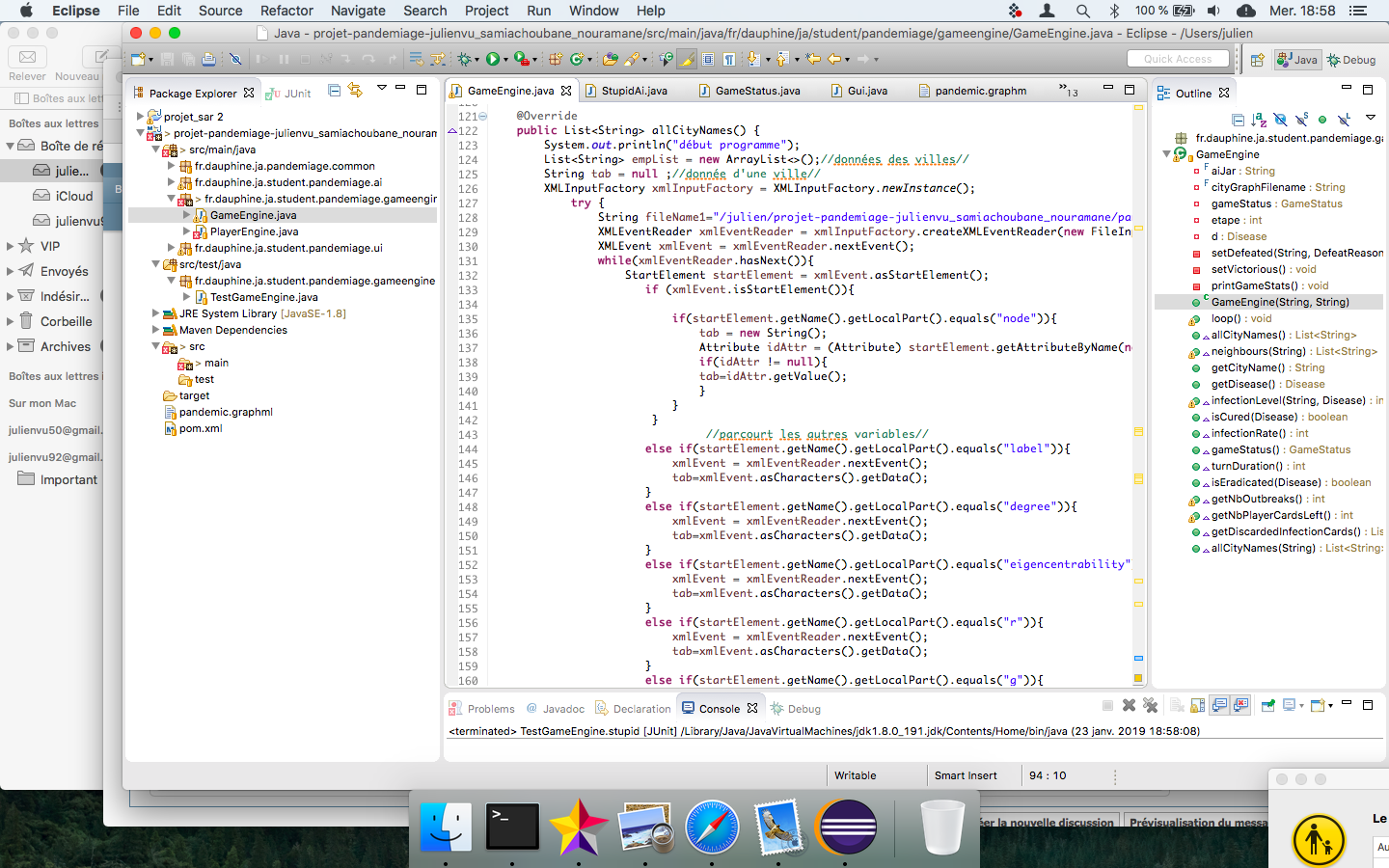Show hidden editor tabs list chevron
Screen dimensions: 1389x868
tap(1068, 90)
